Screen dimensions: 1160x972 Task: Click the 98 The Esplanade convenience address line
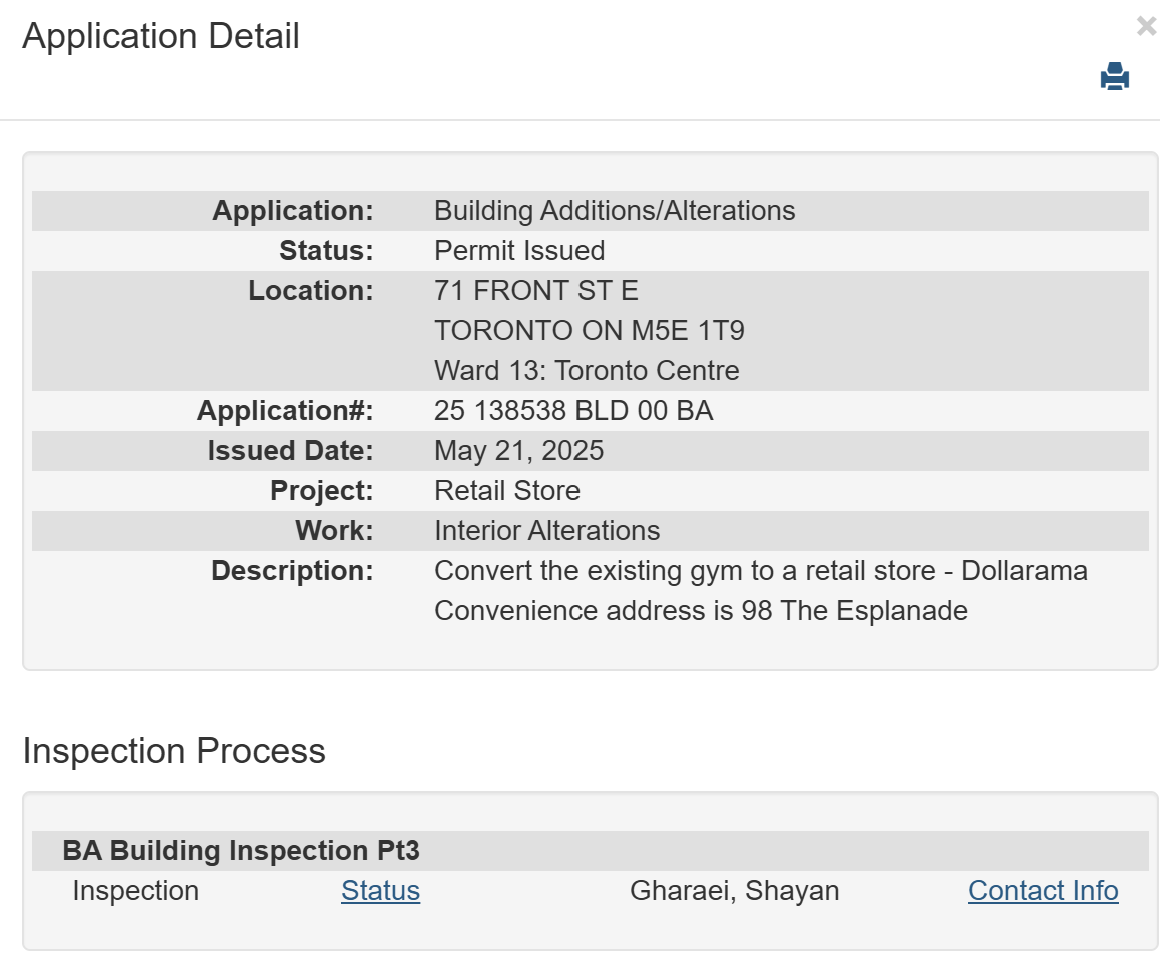pos(700,611)
